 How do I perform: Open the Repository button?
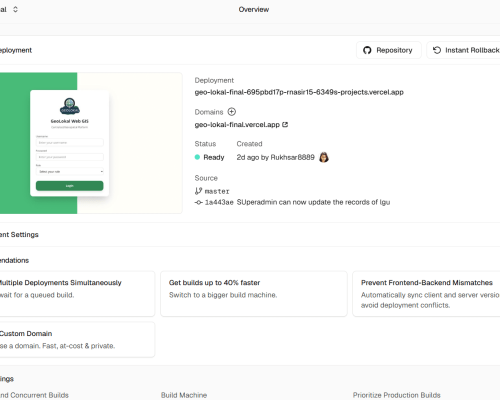pos(389,50)
